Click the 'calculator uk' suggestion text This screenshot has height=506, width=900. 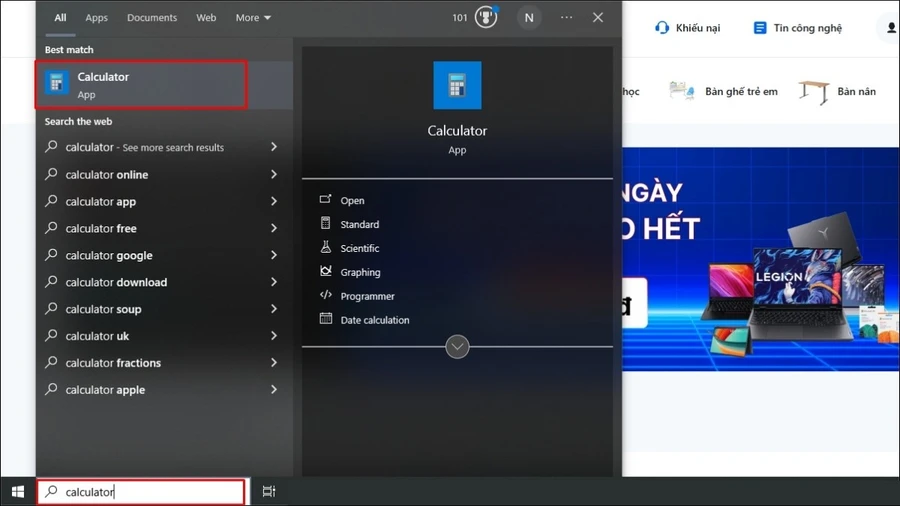point(97,336)
